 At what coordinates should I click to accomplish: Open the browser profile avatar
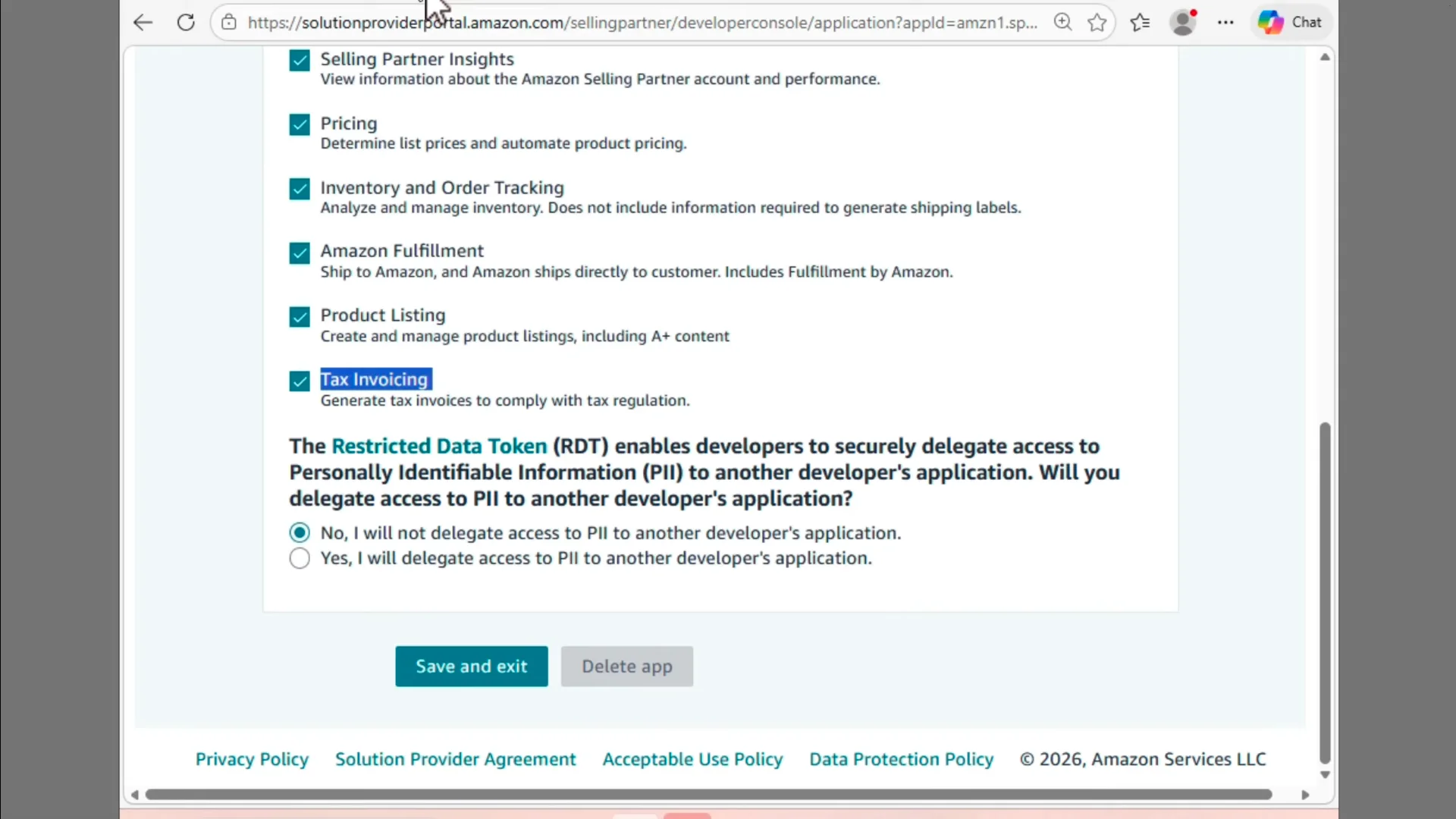pos(1183,23)
